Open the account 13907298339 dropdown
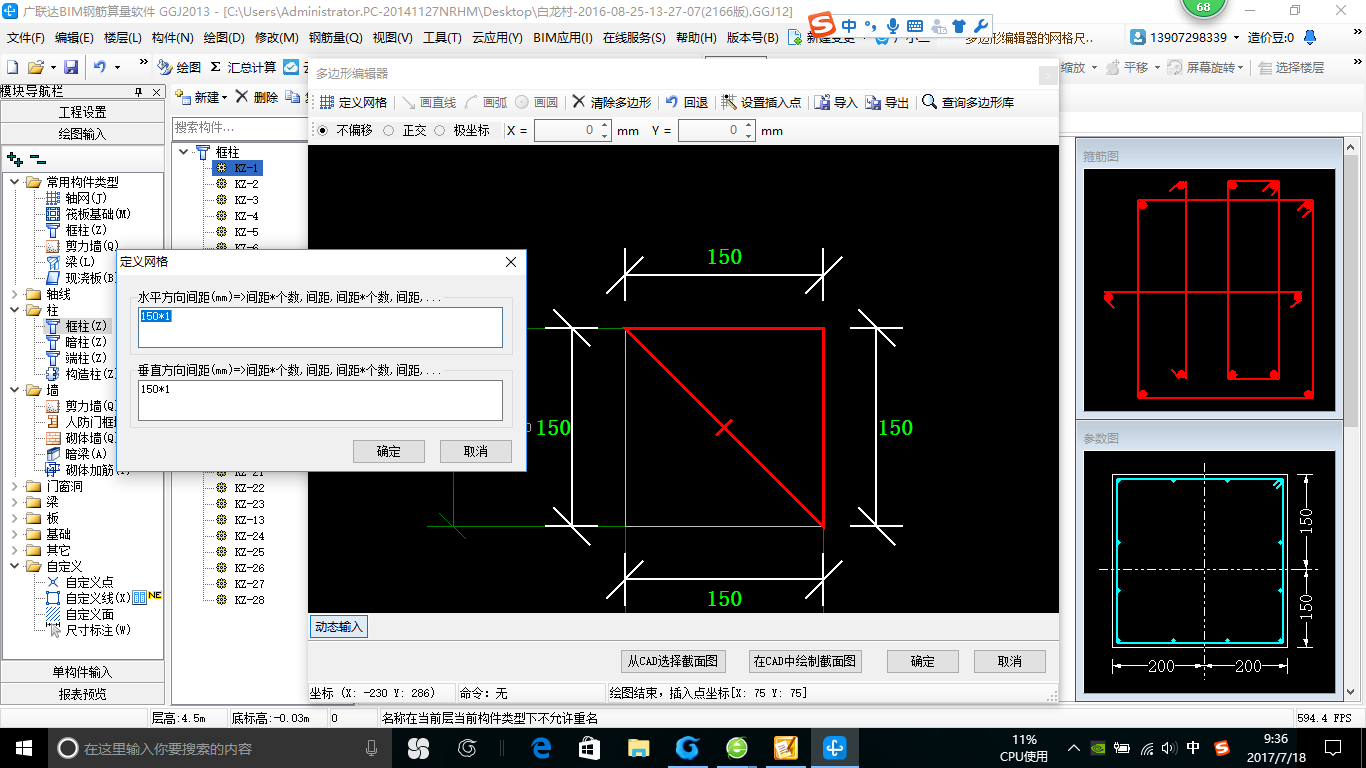 tap(1235, 37)
